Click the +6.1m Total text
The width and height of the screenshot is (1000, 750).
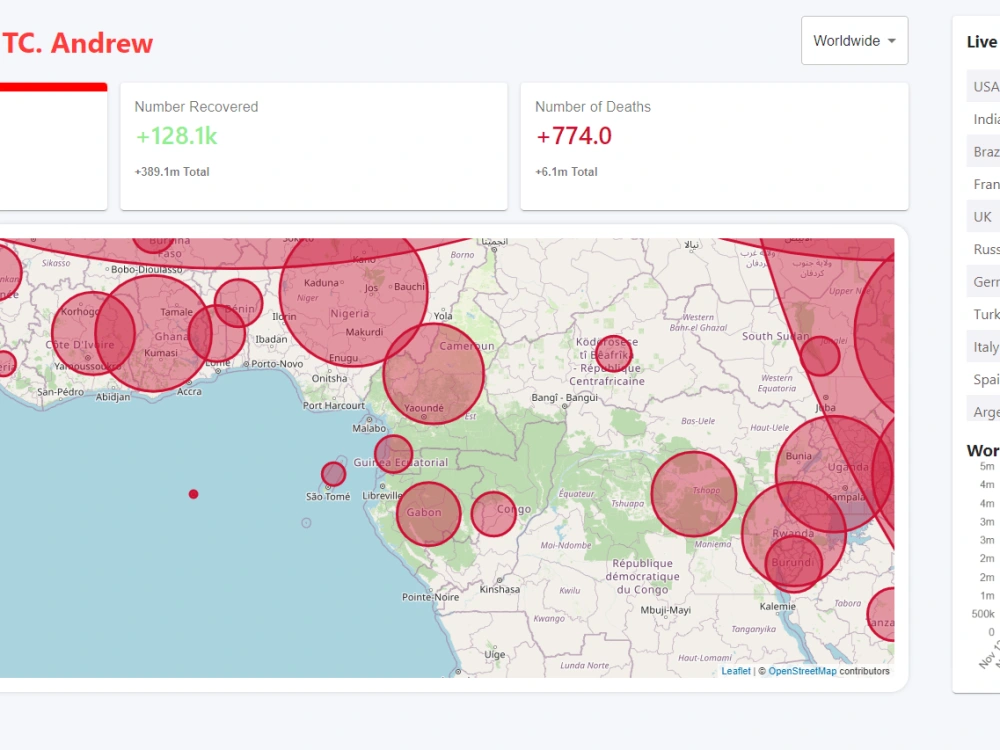coord(566,172)
